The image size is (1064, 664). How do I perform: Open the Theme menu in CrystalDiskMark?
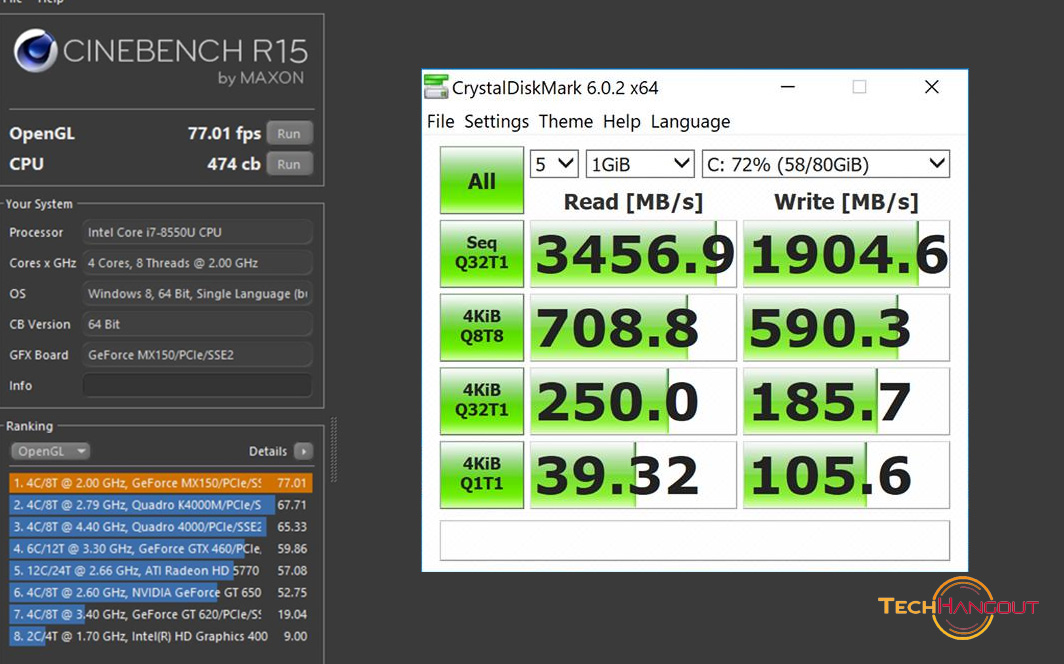[x=565, y=121]
